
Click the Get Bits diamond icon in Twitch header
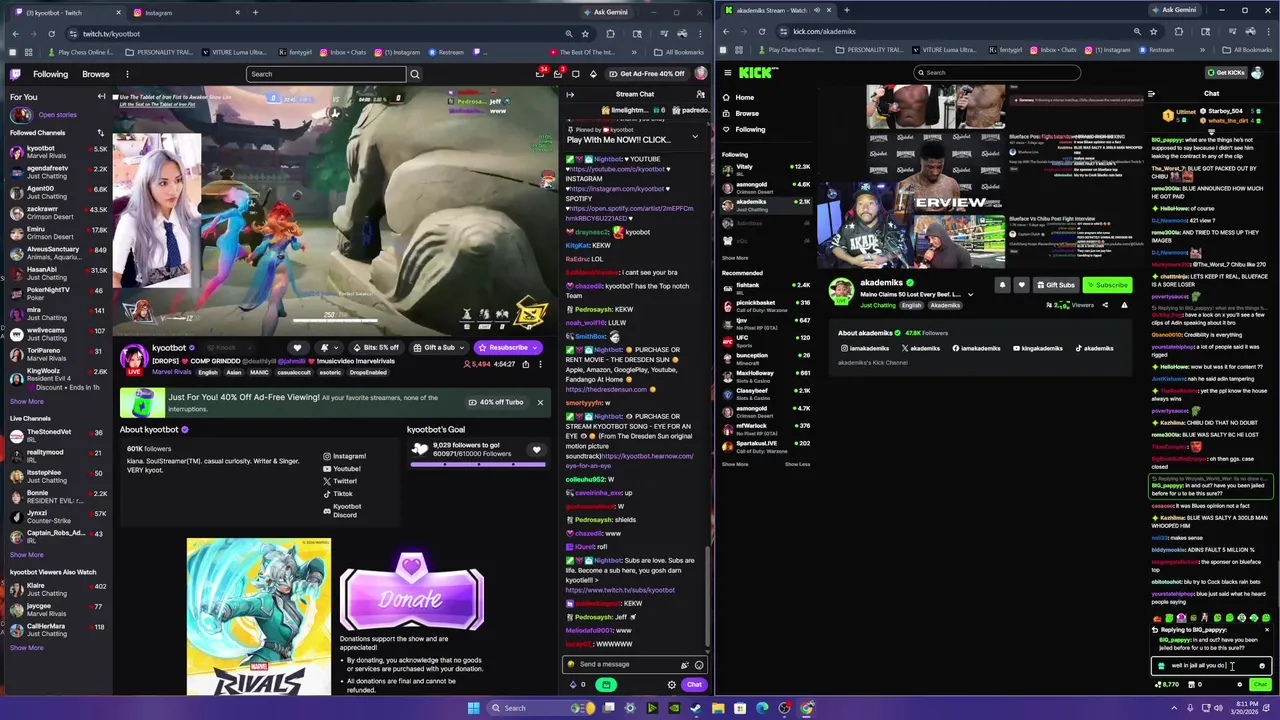coord(593,74)
